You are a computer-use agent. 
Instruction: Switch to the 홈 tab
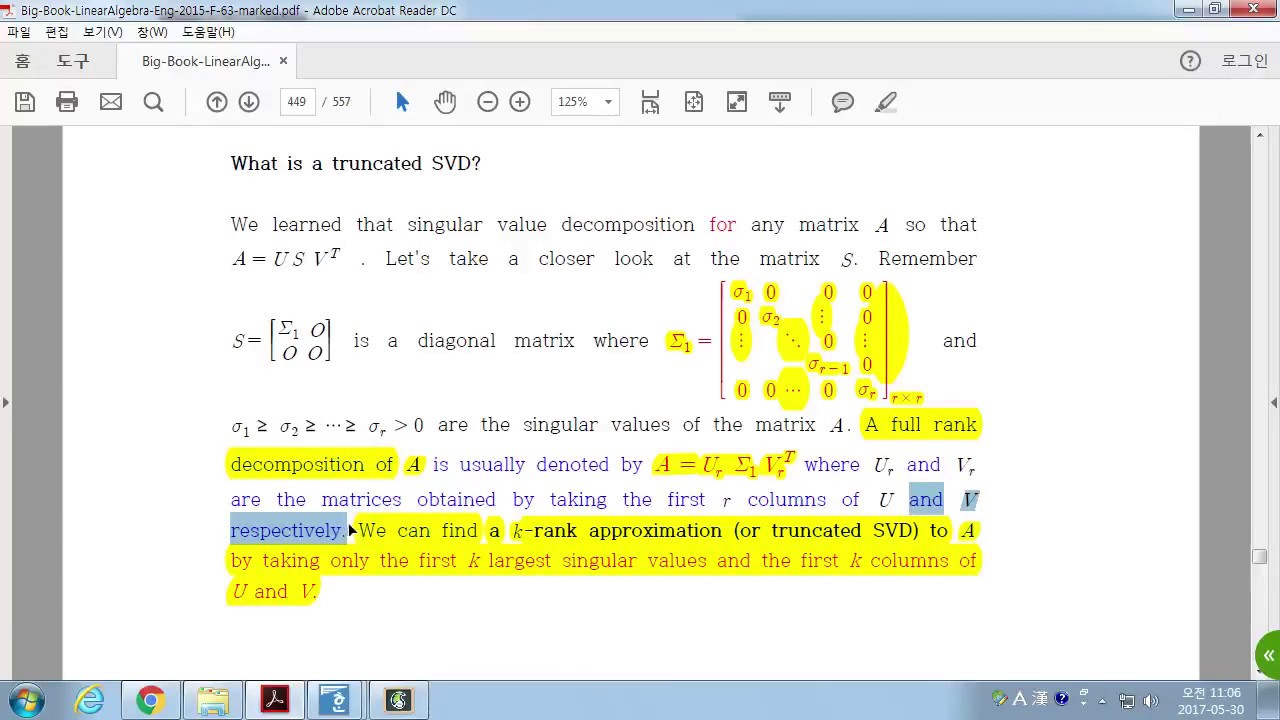pos(22,61)
